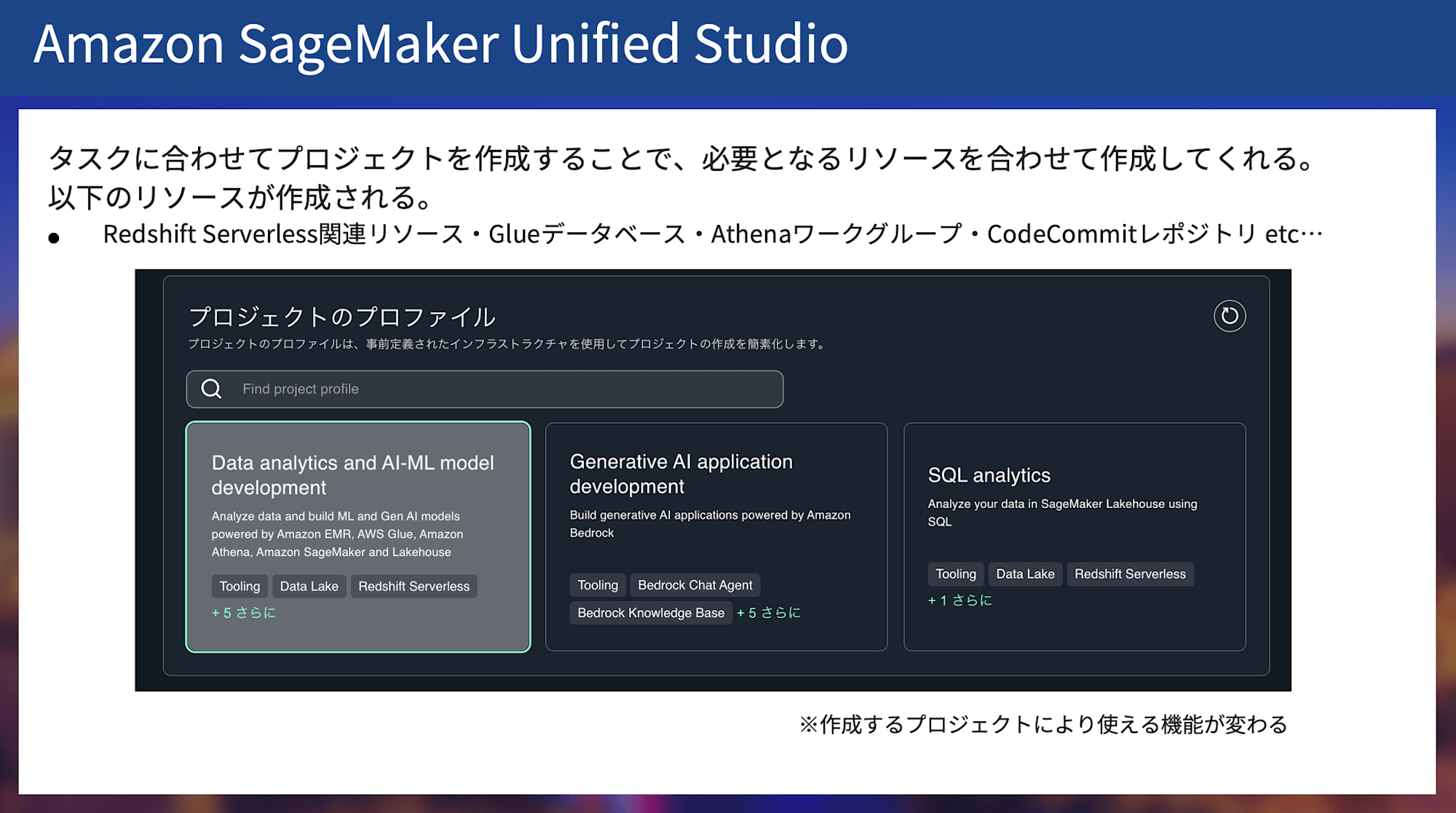Click Redshift Serverless tag in Data analytics card

414,586
